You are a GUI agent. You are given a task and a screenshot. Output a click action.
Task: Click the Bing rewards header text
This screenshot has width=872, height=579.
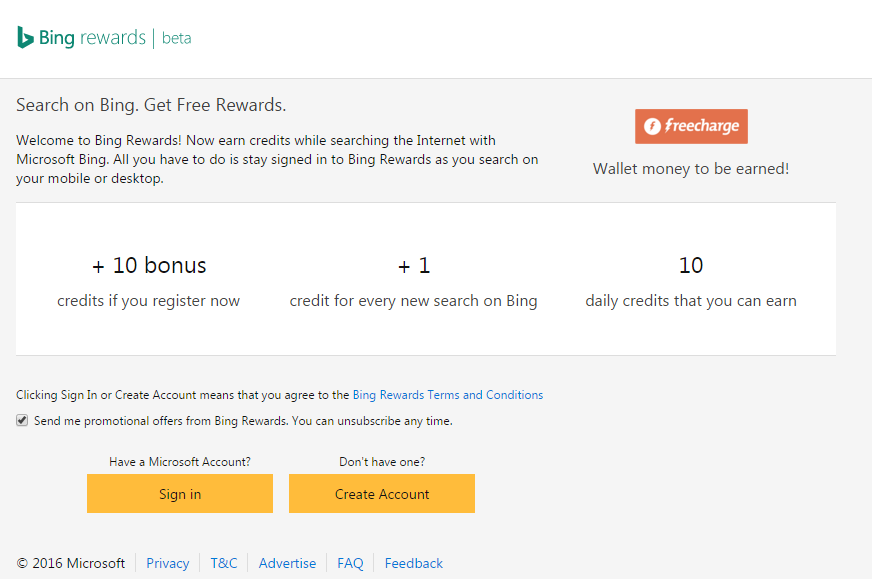(92, 38)
